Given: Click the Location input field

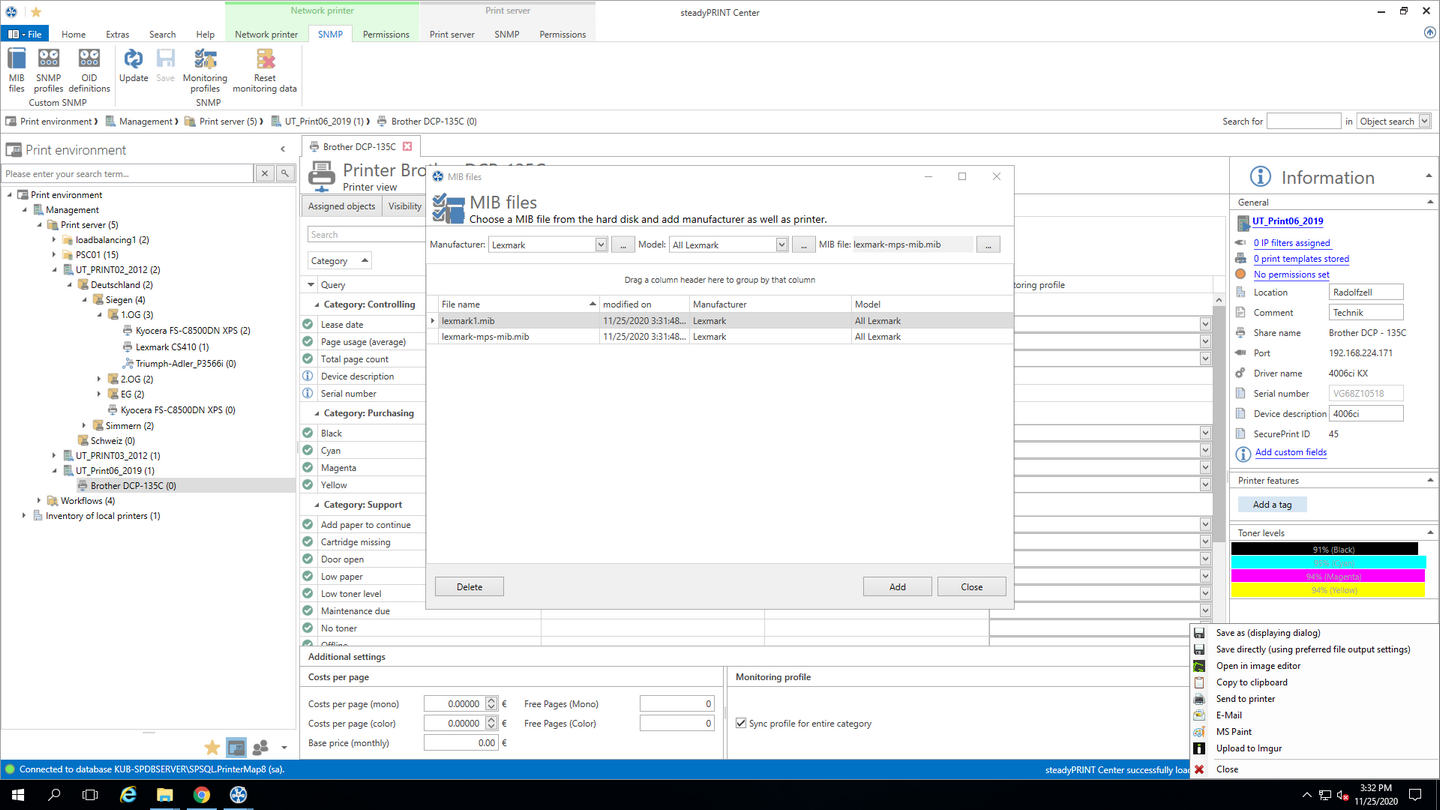Looking at the screenshot, I should click(1366, 292).
